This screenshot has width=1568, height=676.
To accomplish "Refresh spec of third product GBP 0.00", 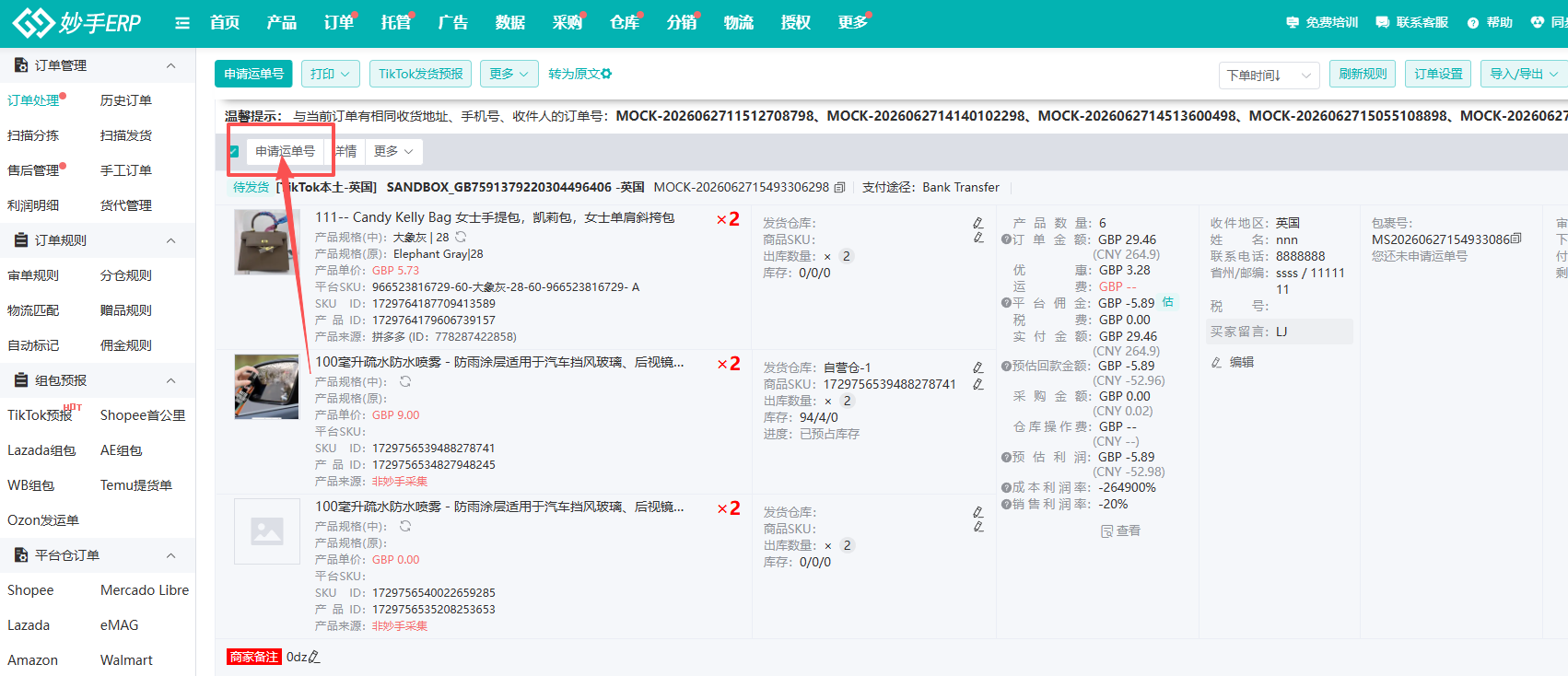I will tap(405, 526).
